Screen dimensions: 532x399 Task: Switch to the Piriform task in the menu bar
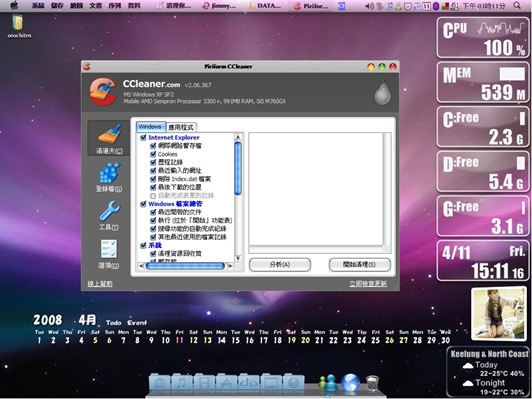tap(311, 6)
